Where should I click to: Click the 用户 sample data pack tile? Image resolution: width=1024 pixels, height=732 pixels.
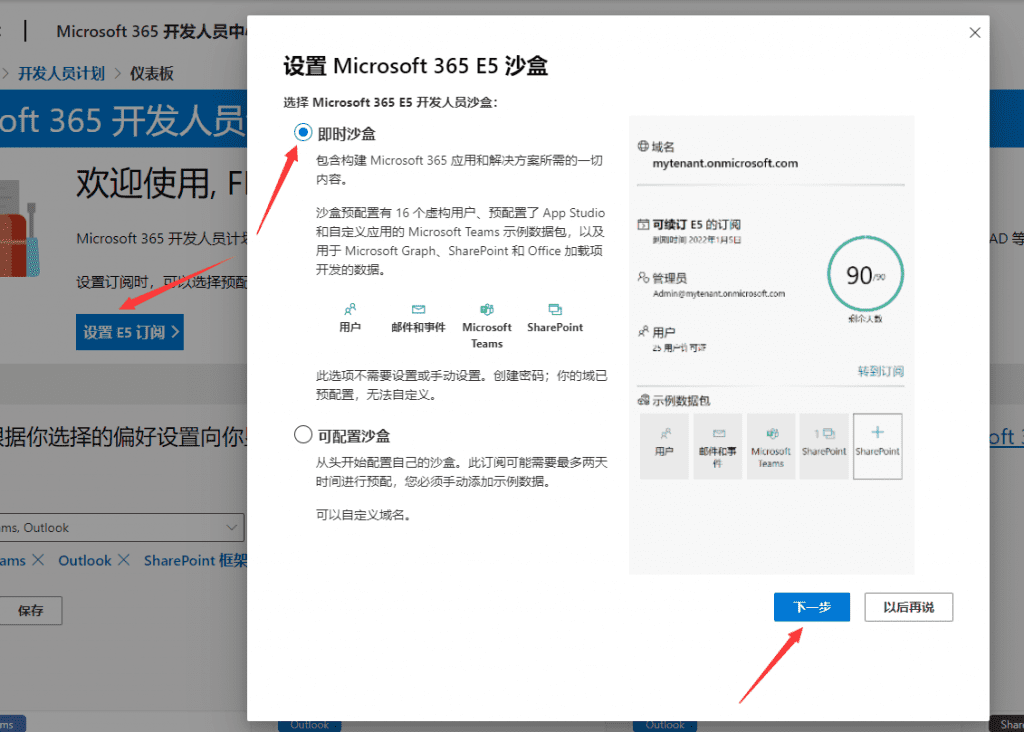coord(664,445)
